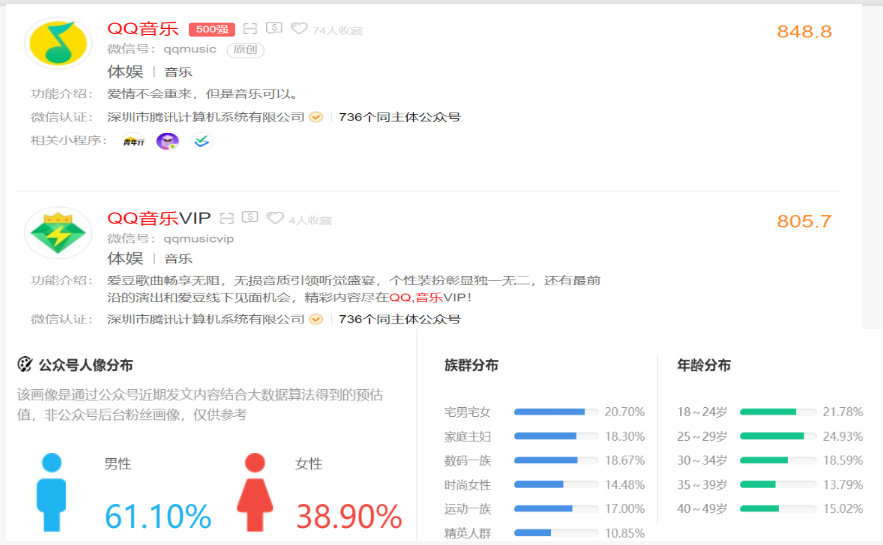Open the purple mini program icon
Image resolution: width=883 pixels, height=545 pixels.
pyautogui.click(x=167, y=141)
